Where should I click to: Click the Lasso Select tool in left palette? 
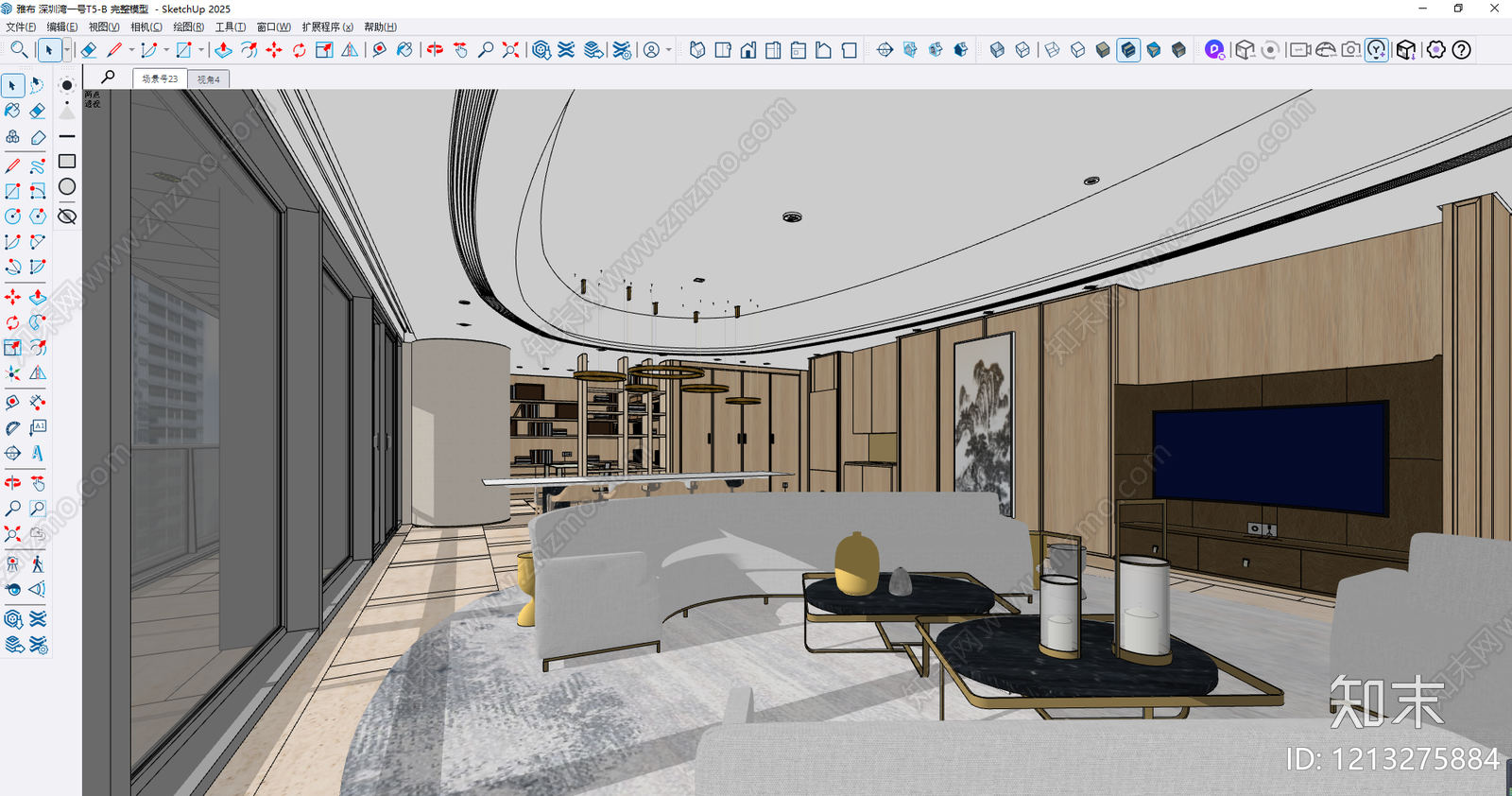coord(38,86)
